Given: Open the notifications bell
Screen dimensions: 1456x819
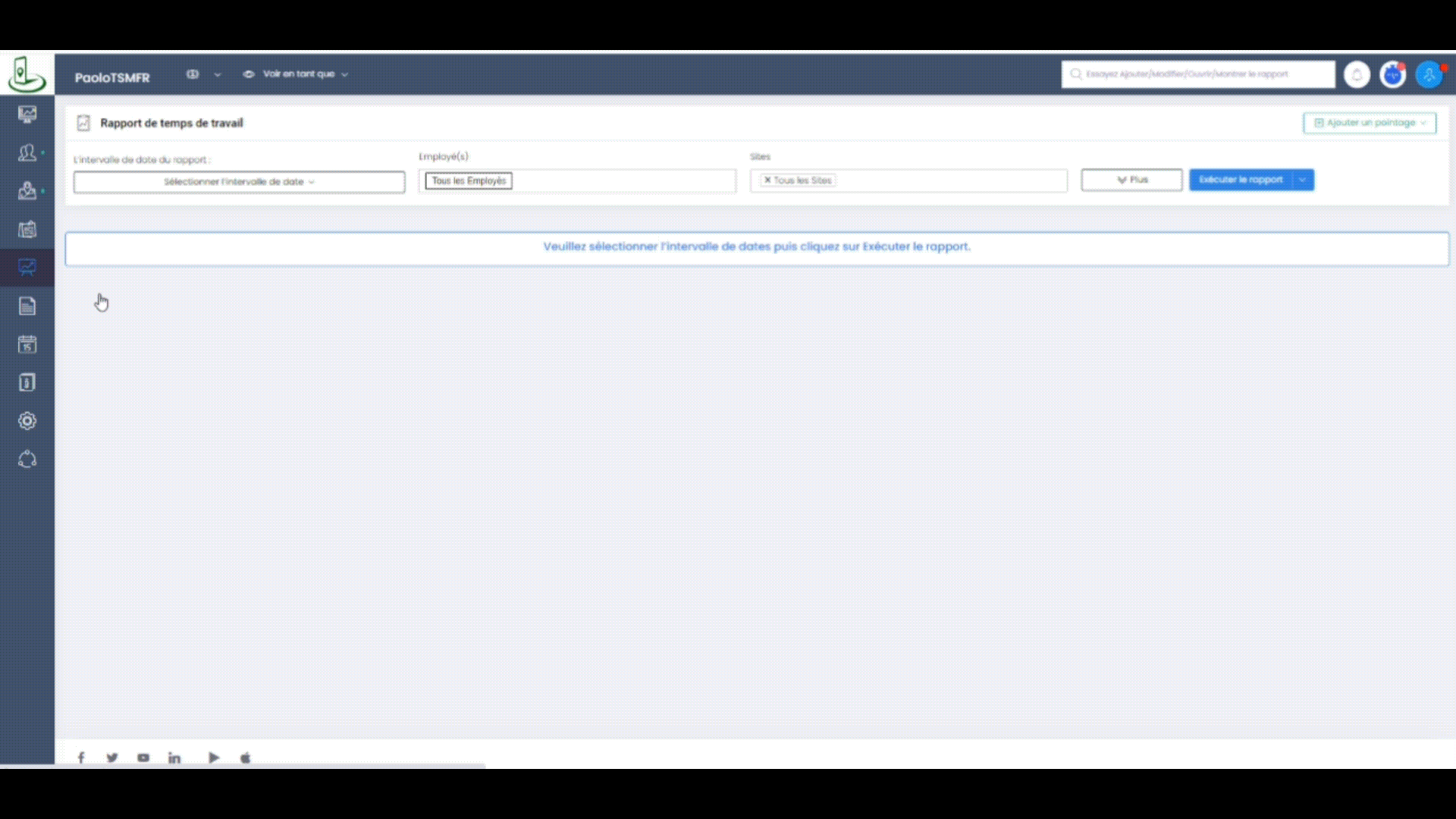Looking at the screenshot, I should point(1357,74).
